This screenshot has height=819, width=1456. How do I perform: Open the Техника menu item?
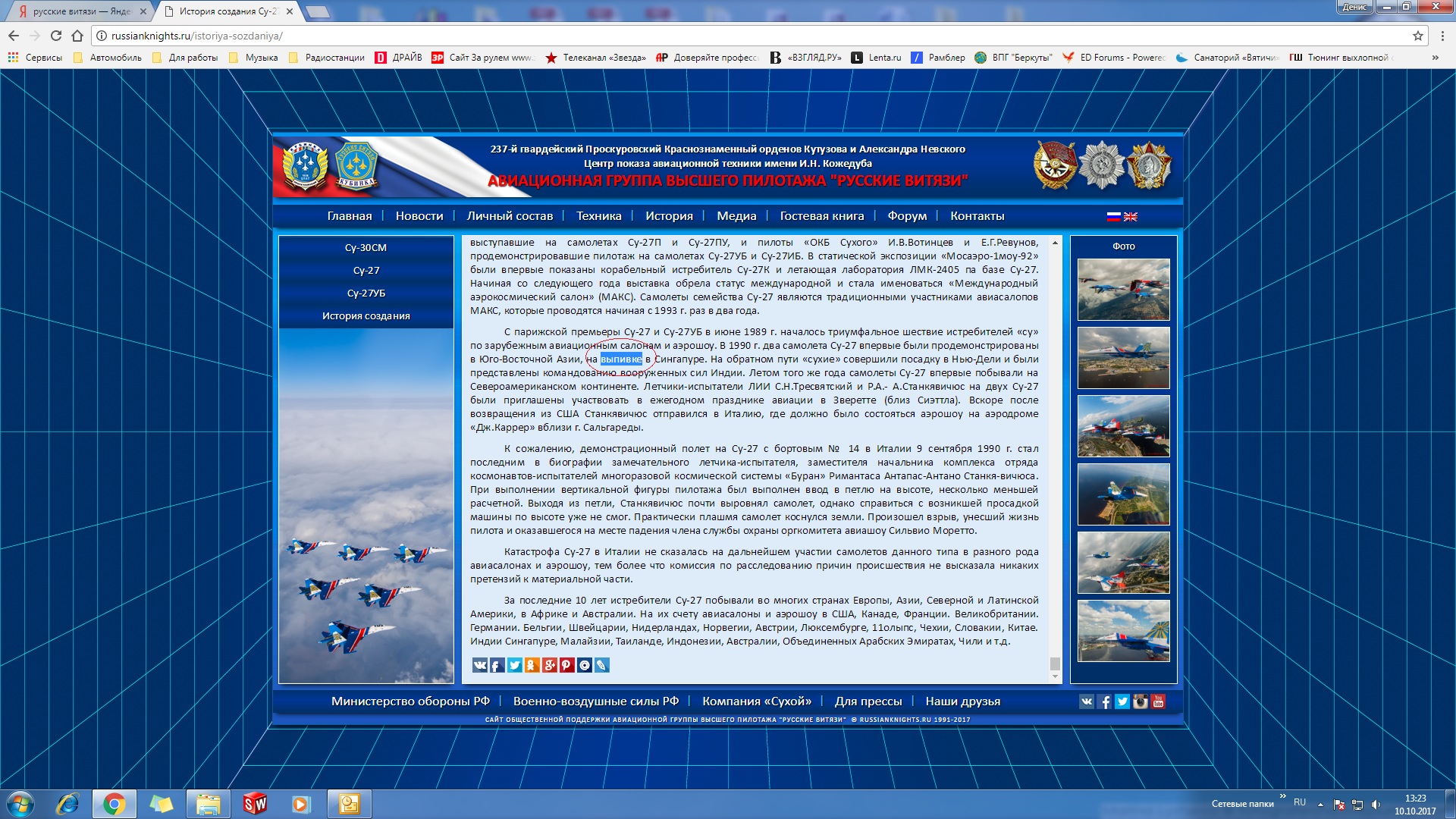[598, 216]
